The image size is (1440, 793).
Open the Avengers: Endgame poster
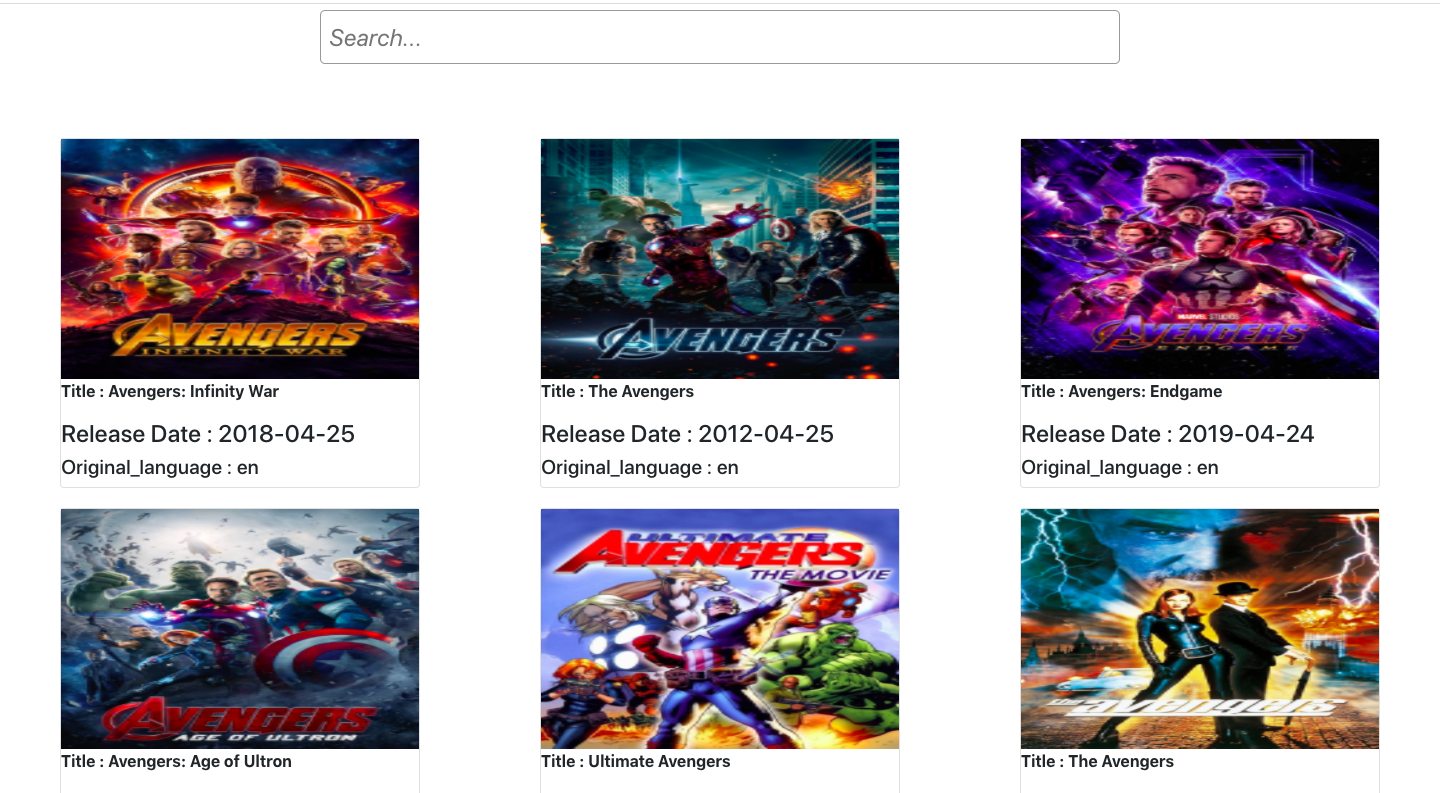[x=1200, y=259]
